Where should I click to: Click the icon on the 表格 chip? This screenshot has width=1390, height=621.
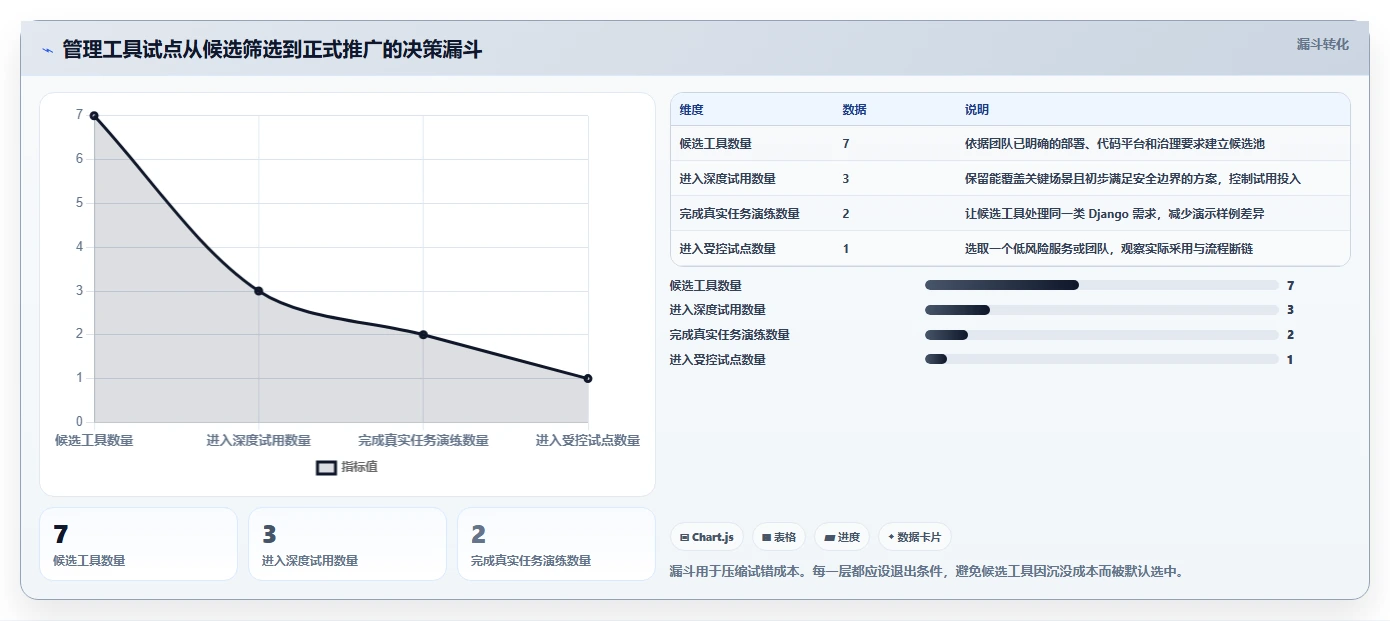pyautogui.click(x=766, y=538)
